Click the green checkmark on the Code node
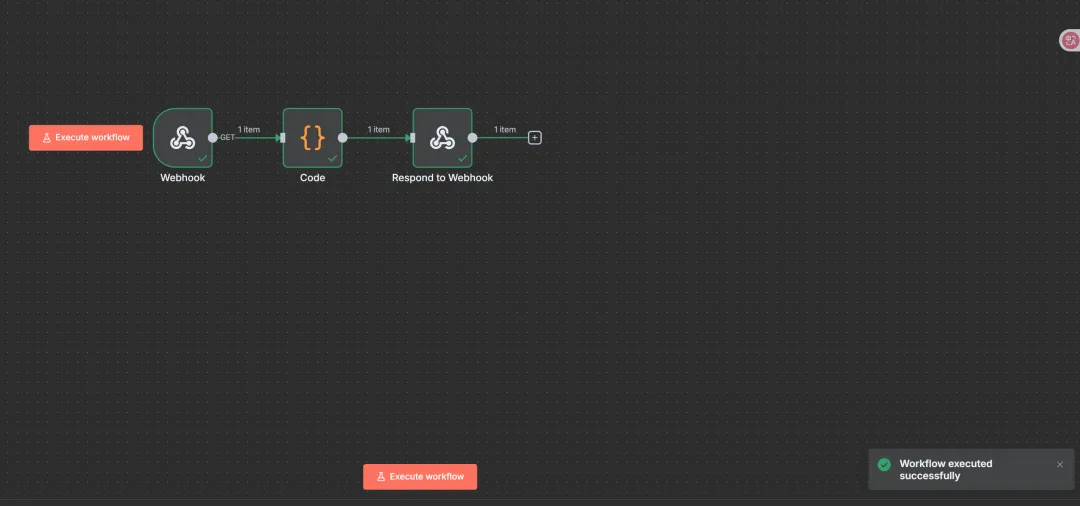The width and height of the screenshot is (1080, 506). (x=332, y=158)
